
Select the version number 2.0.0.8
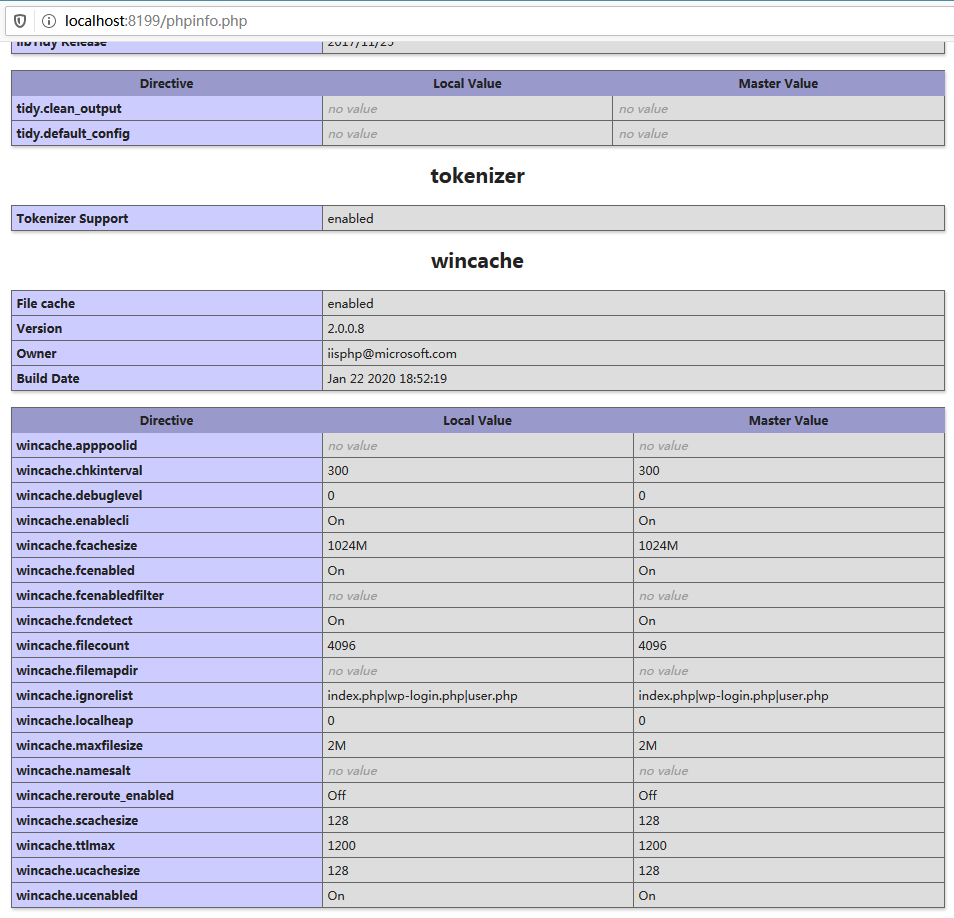pyautogui.click(x=346, y=329)
